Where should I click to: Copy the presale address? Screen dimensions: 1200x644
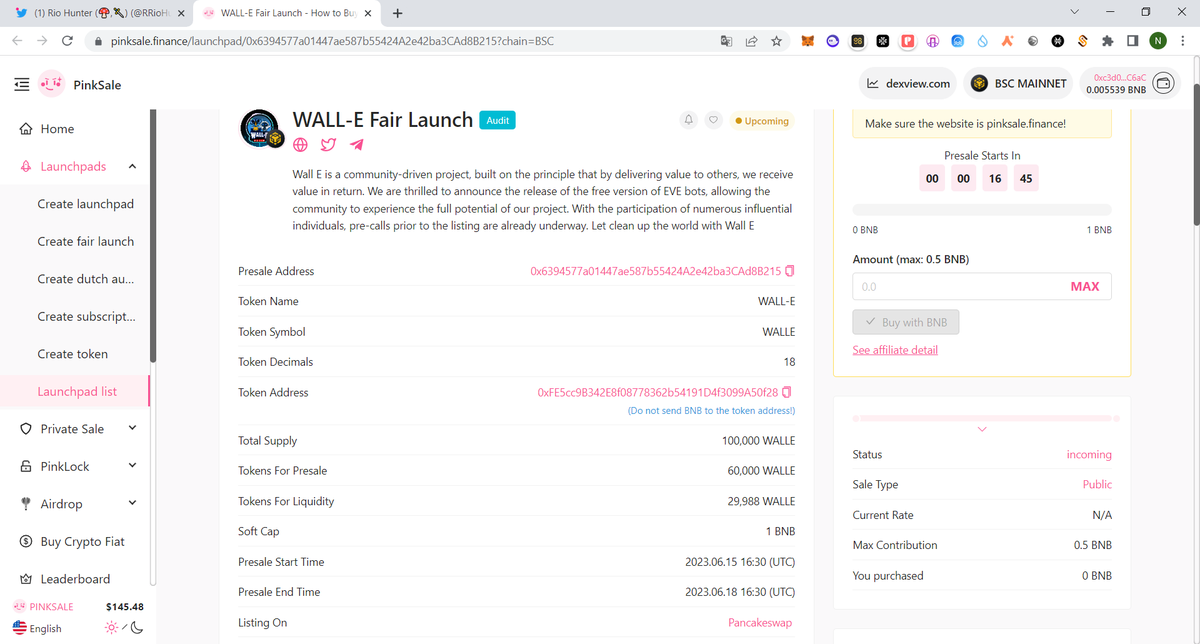tap(790, 271)
